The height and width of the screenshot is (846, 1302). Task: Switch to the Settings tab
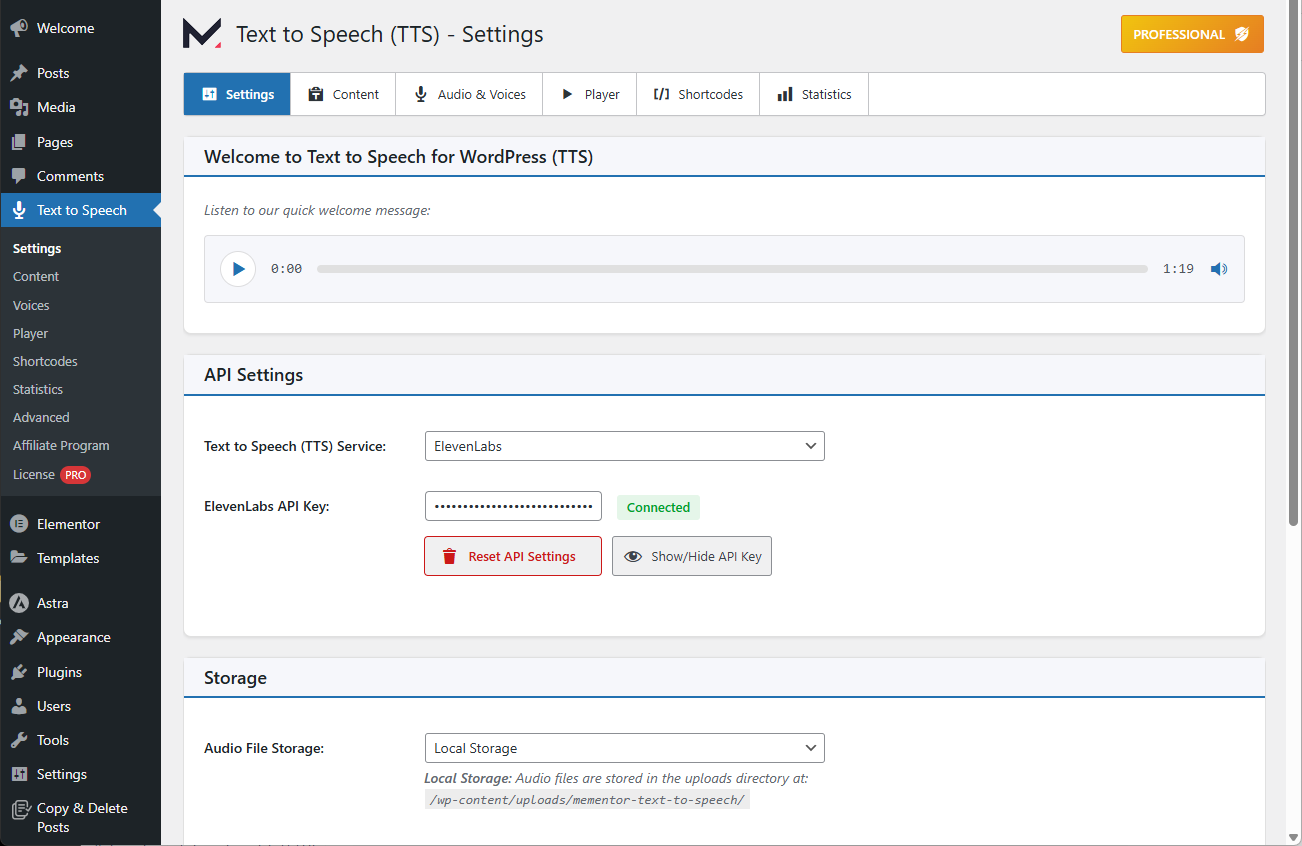[x=237, y=94]
